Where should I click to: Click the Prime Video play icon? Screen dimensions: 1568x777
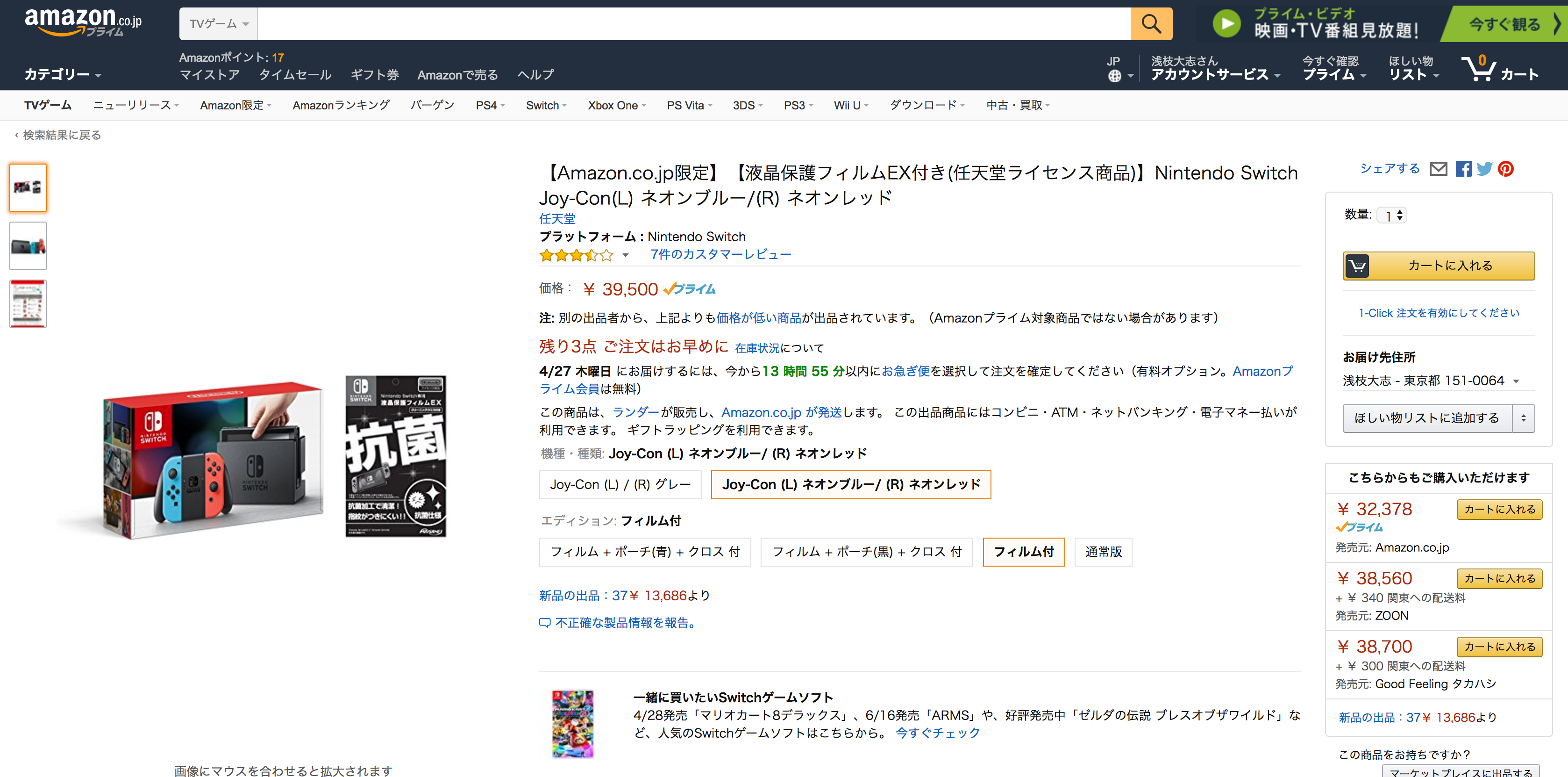[1226, 24]
